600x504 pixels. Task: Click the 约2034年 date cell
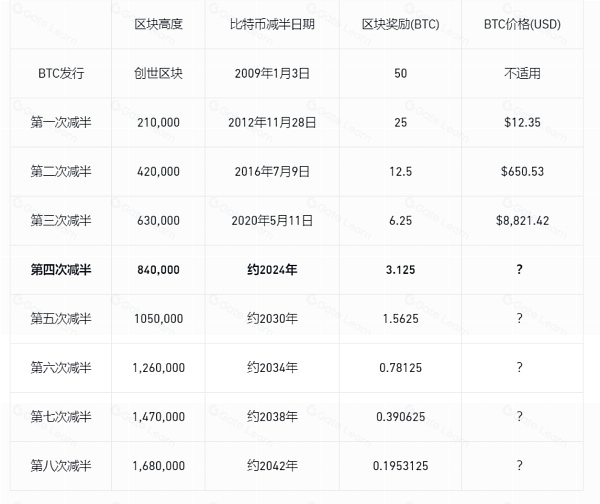[272, 367]
